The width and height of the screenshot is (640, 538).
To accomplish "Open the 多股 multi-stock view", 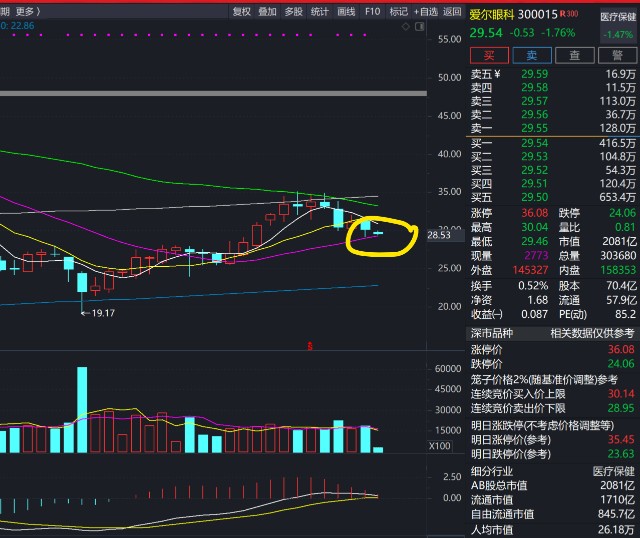I will click(x=293, y=12).
